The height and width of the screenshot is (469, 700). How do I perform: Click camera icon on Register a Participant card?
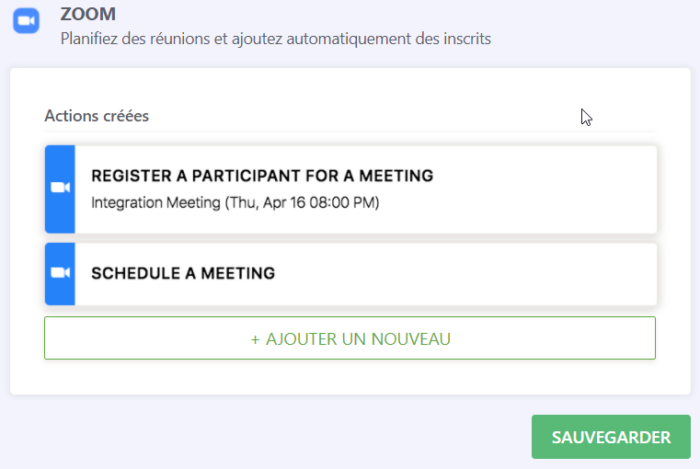(60, 188)
